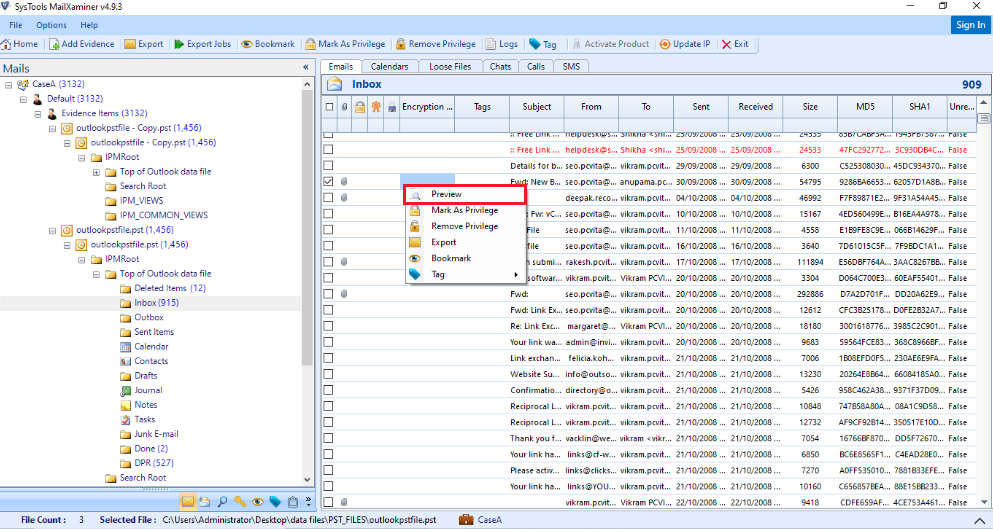Select the DPR (527) folder

click(x=154, y=464)
